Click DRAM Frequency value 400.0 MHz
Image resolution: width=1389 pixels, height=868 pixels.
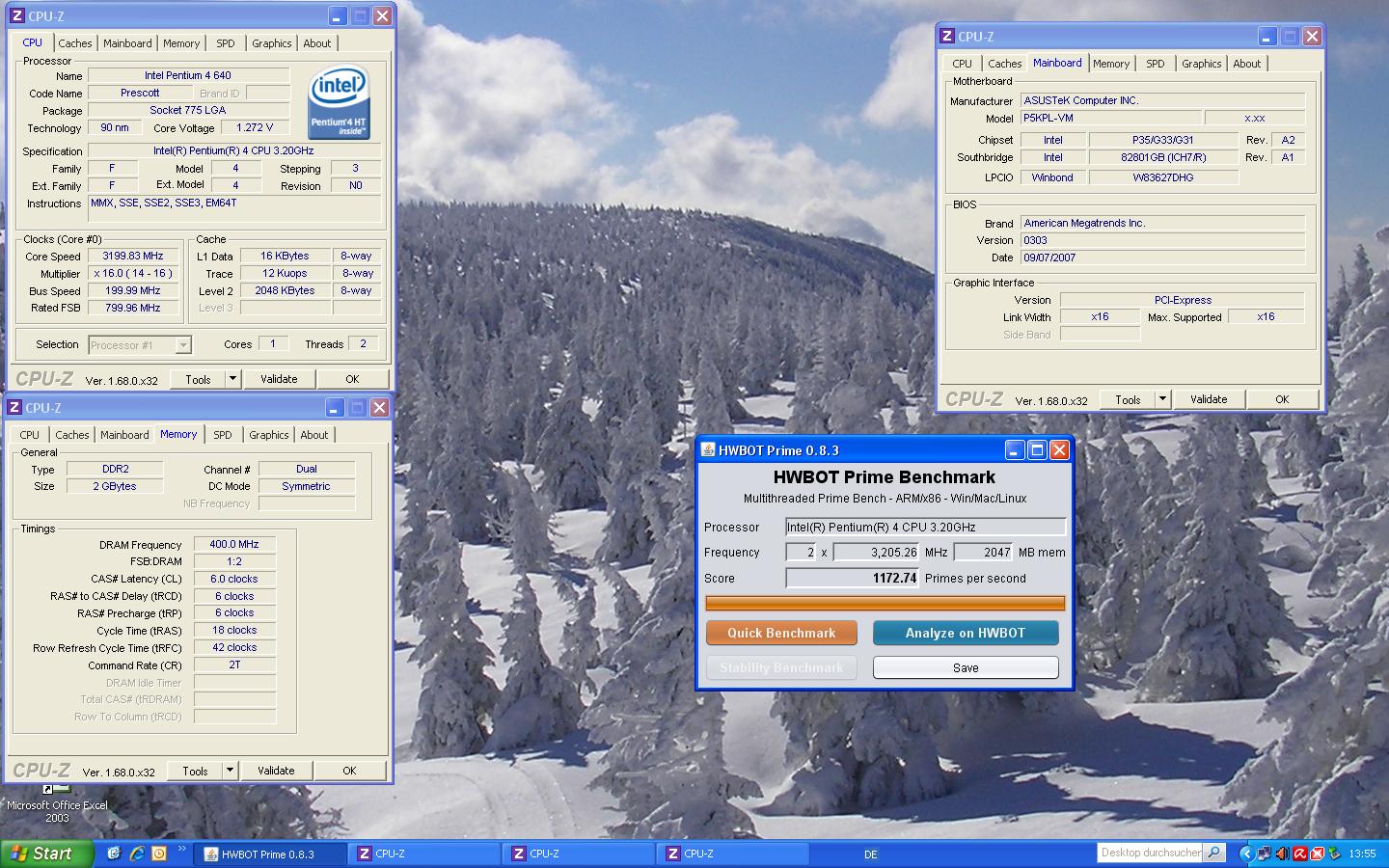point(234,544)
